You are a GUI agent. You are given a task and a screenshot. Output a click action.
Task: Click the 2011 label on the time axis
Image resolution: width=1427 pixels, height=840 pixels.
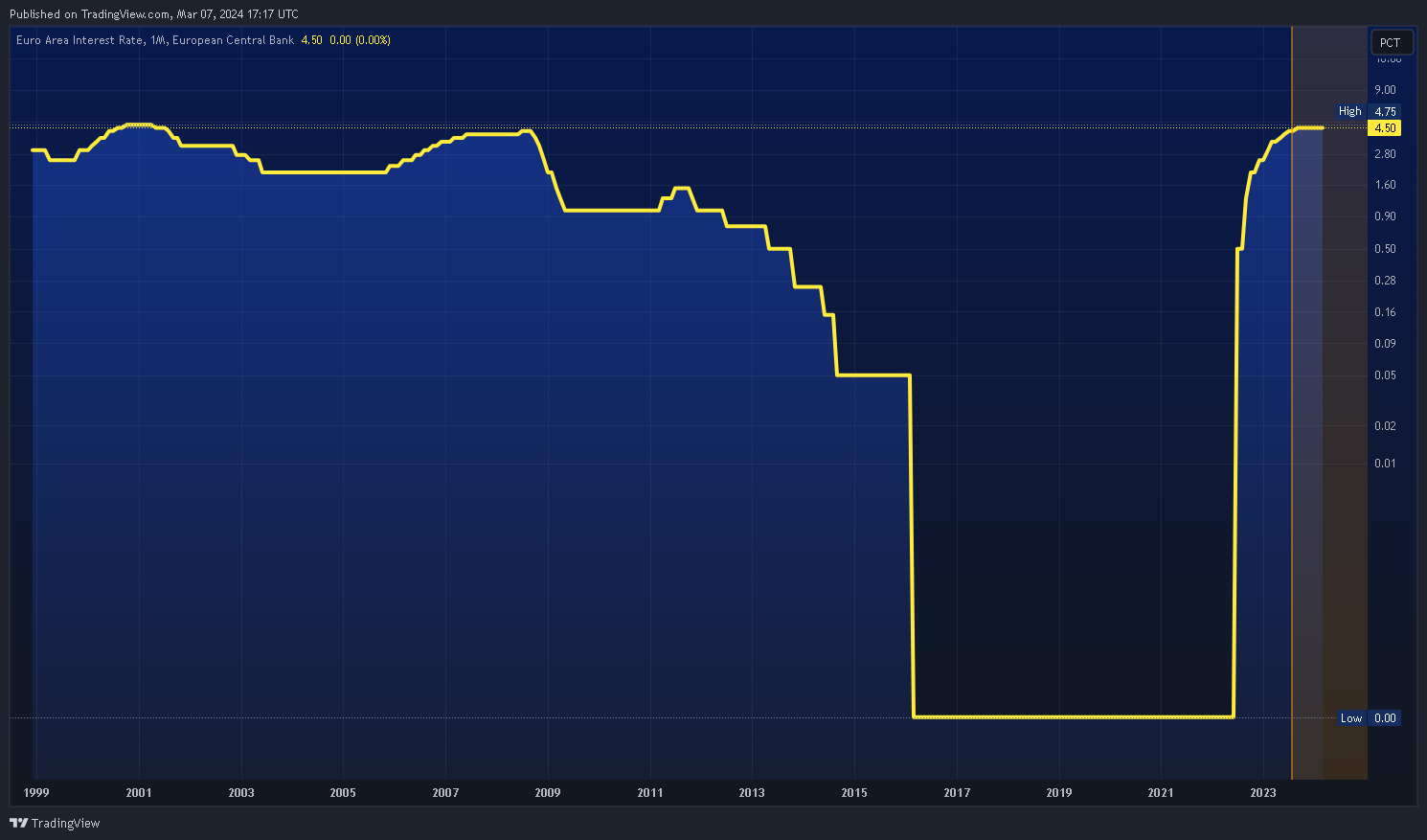pyautogui.click(x=650, y=793)
